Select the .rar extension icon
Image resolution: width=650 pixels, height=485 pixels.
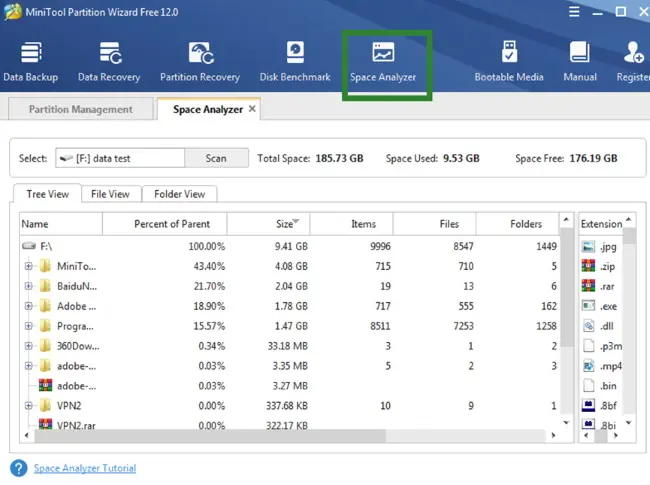(588, 286)
